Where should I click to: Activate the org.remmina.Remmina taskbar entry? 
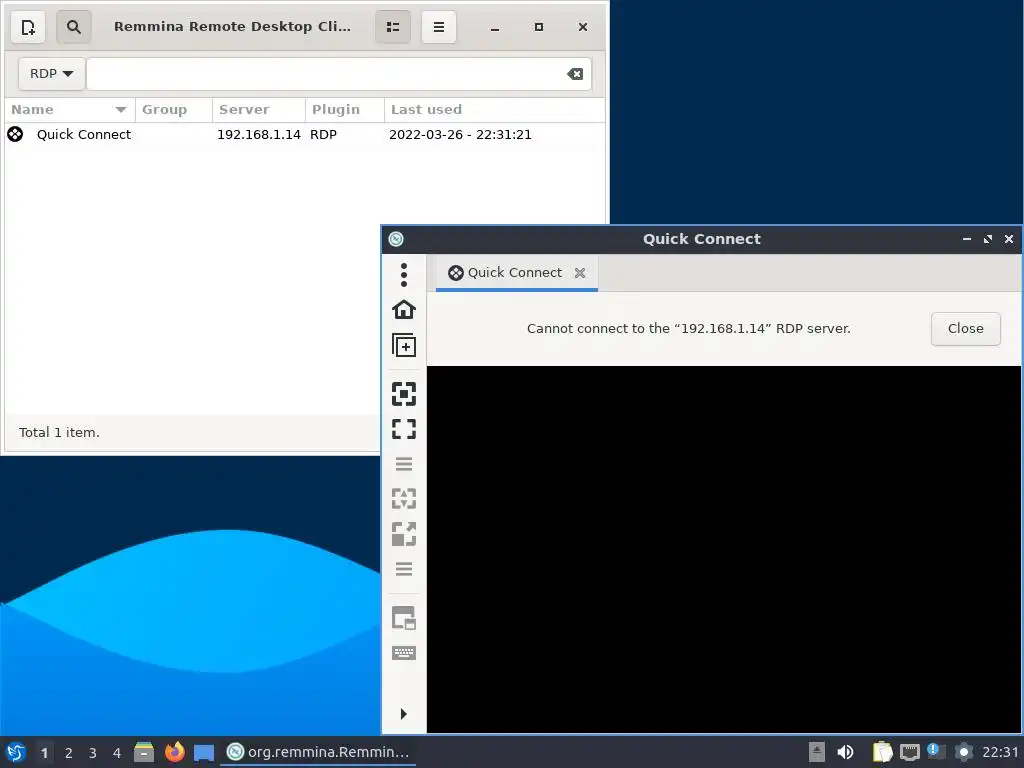coord(318,752)
